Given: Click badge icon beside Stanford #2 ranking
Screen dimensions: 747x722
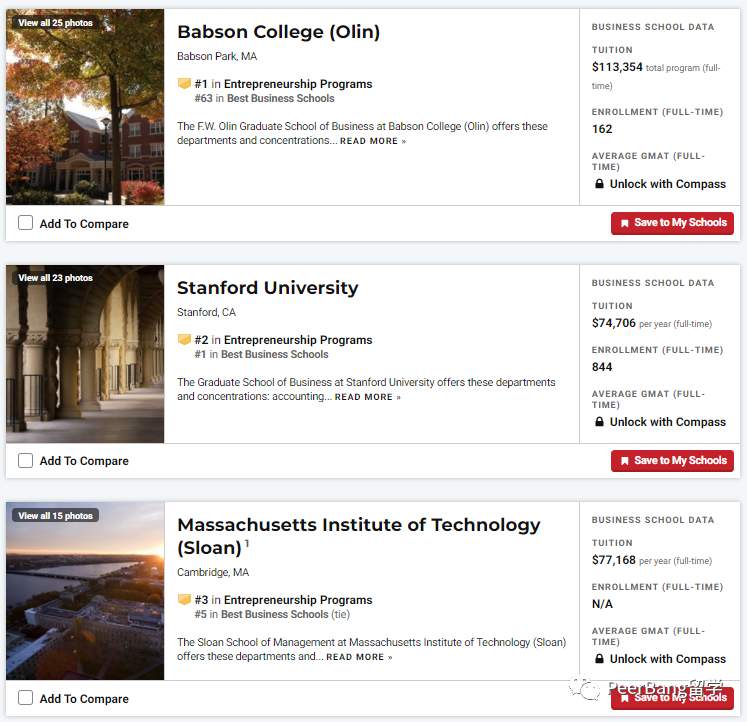Looking at the screenshot, I should 184,340.
